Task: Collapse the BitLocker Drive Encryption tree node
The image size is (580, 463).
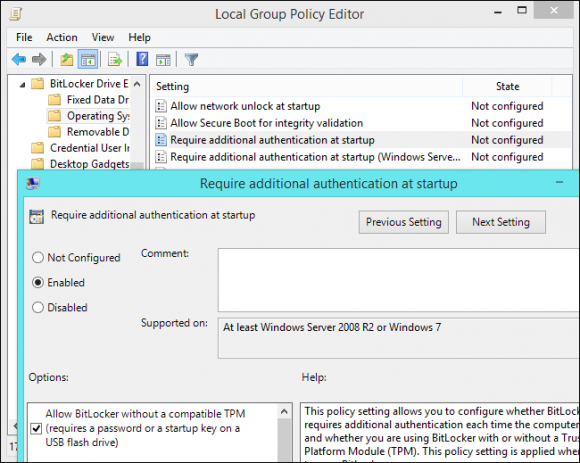Action: pos(23,85)
